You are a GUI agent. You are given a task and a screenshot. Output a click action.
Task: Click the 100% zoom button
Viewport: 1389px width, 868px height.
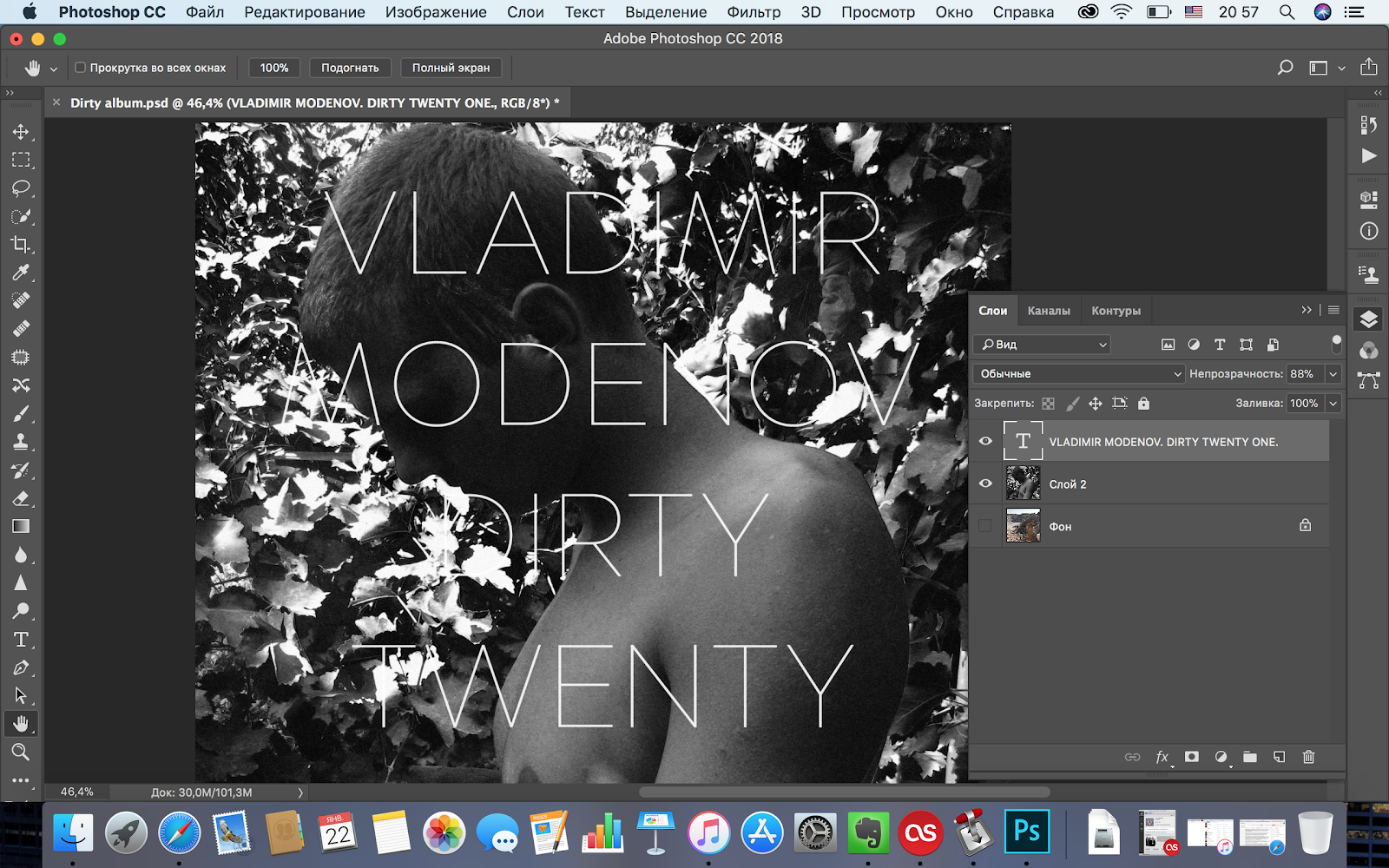274,68
